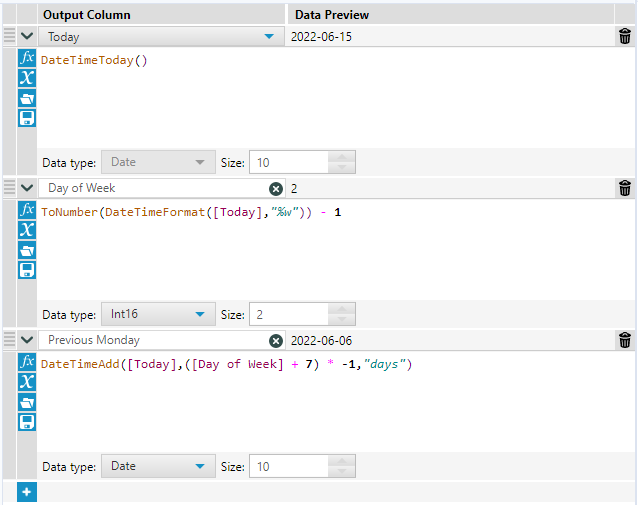Open the Today output column dropdown
Screen dimensions: 638x505
click(x=268, y=37)
